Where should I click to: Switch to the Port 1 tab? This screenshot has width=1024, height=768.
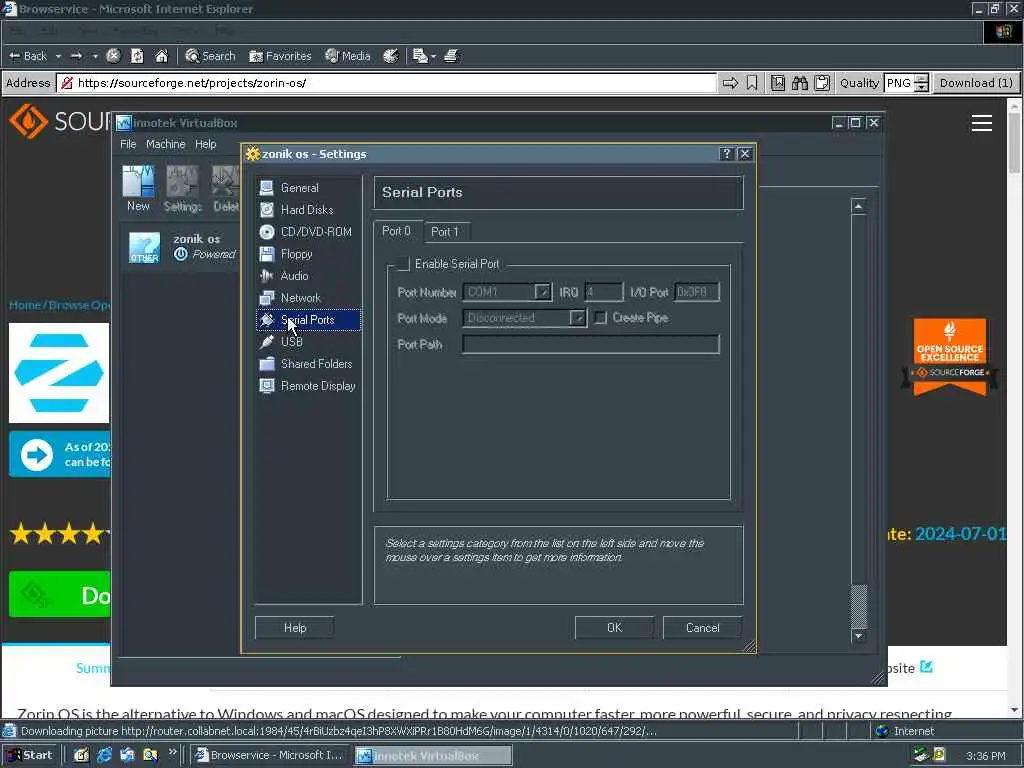(x=445, y=232)
